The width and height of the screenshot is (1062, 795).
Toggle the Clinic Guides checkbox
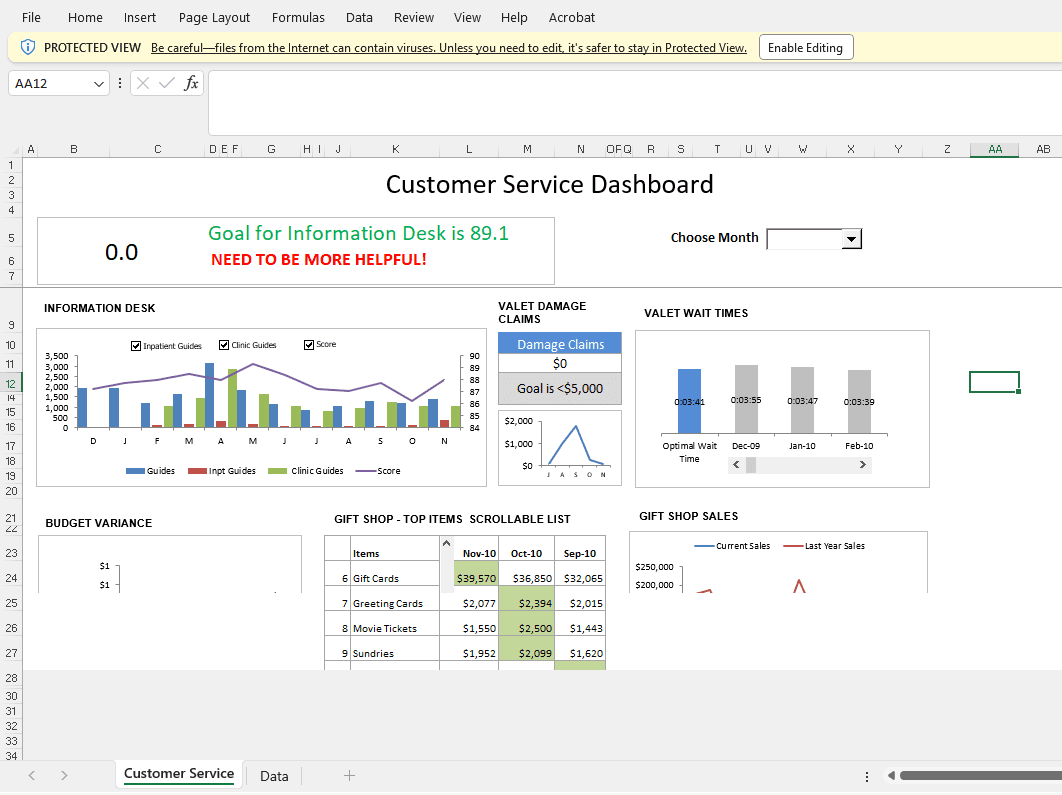point(224,345)
